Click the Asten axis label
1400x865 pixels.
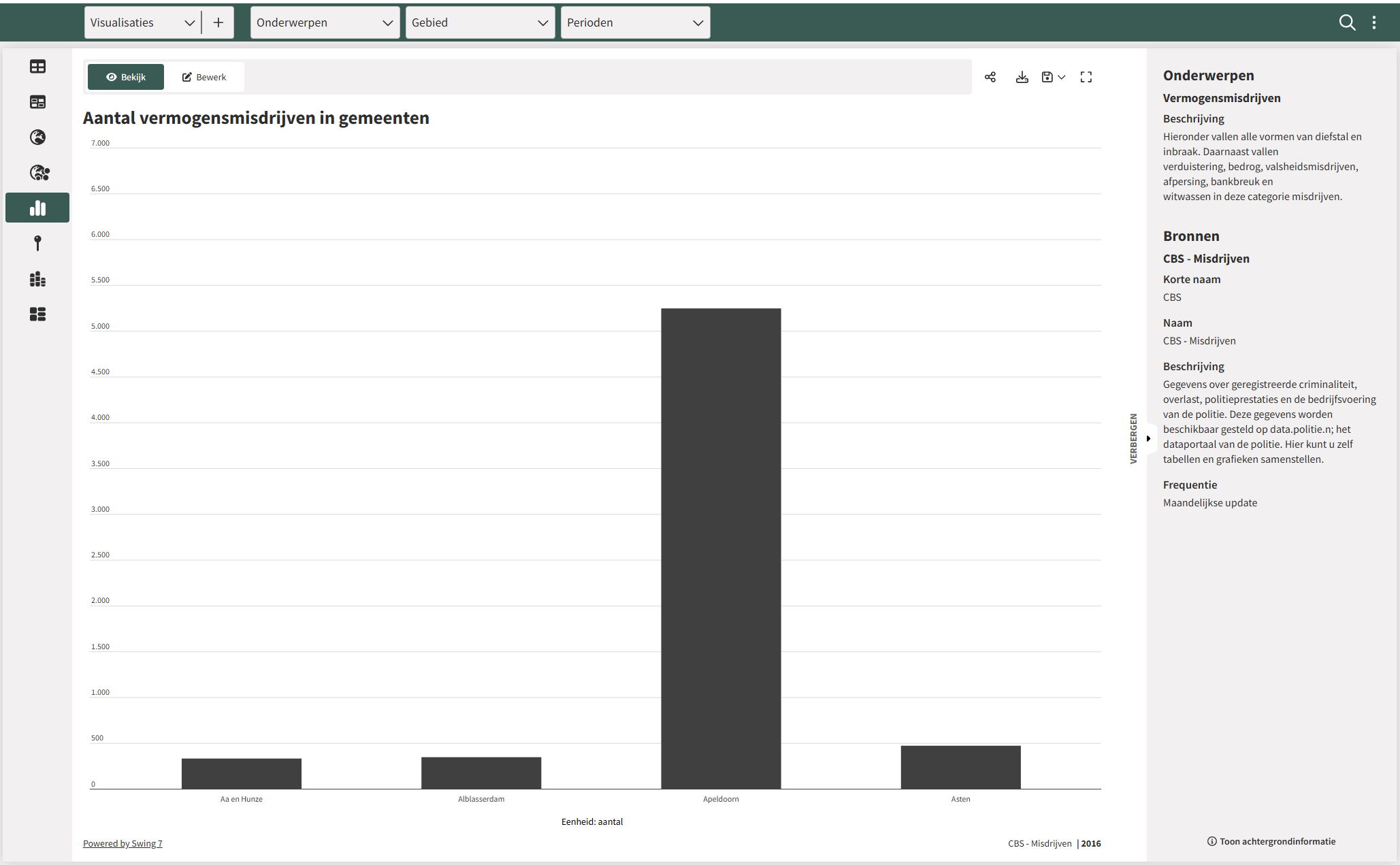(x=960, y=799)
